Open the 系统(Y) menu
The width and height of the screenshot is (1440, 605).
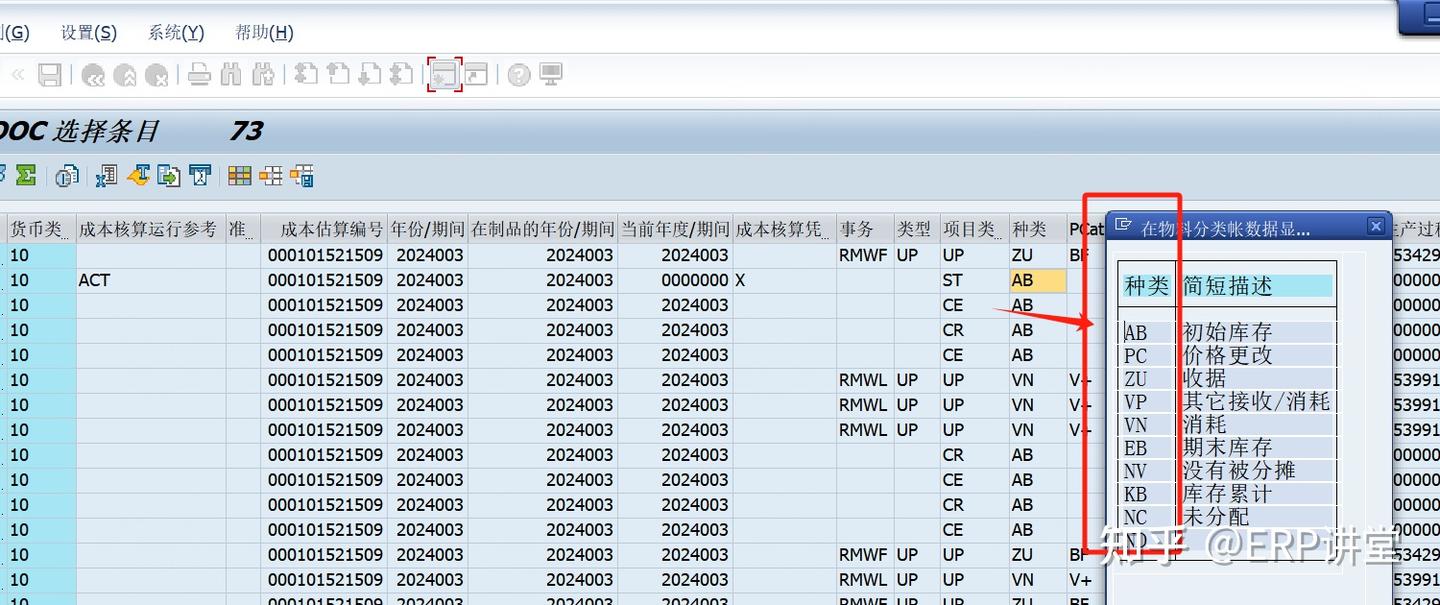point(175,32)
